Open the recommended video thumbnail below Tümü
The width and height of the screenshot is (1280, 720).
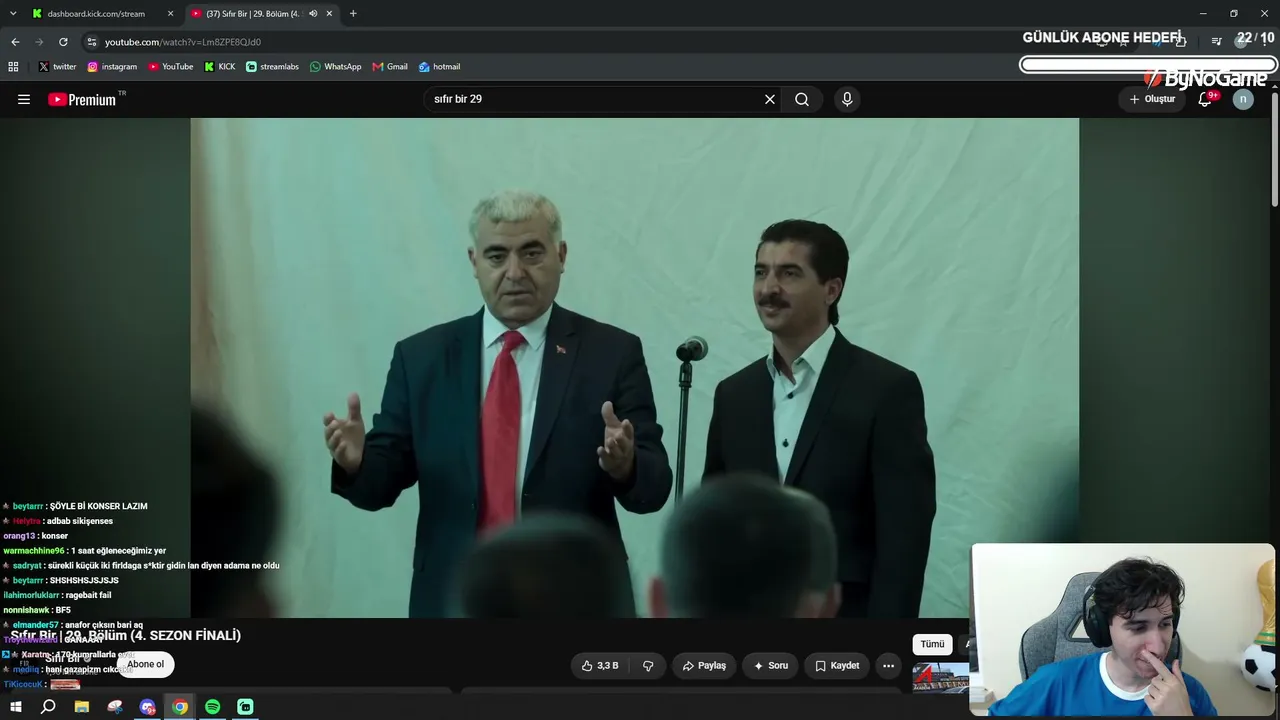coord(940,678)
